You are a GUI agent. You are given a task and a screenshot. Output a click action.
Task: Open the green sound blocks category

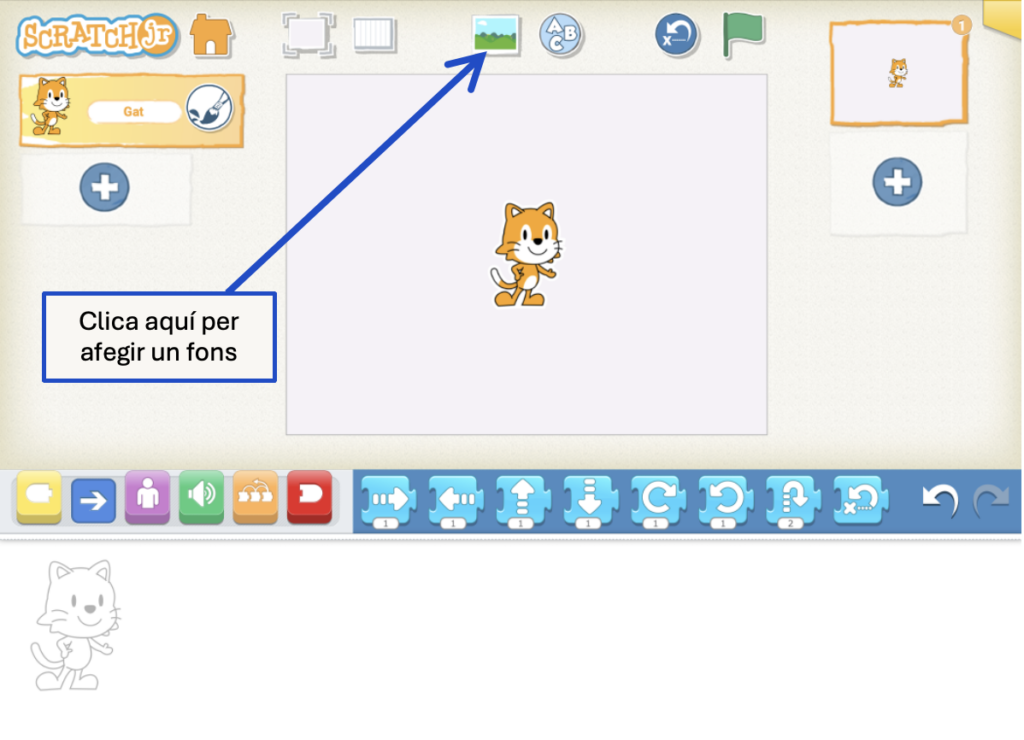pyautogui.click(x=201, y=497)
